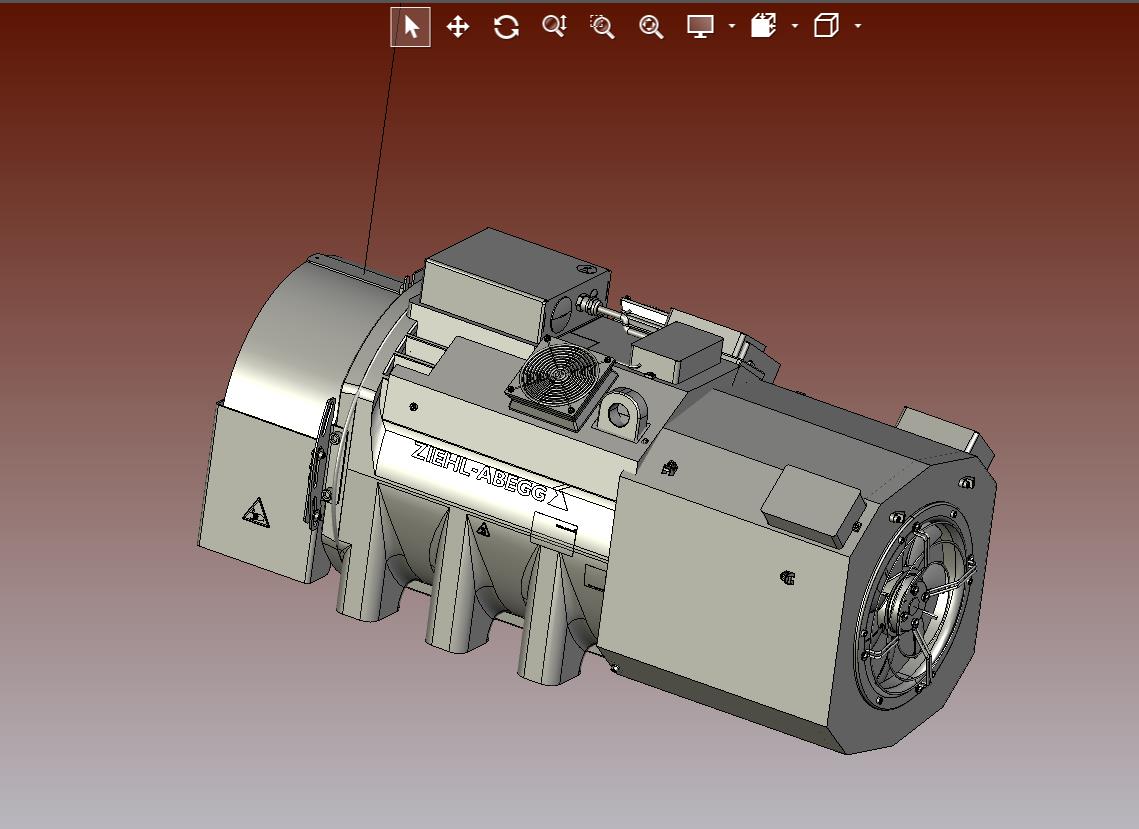Select the round end fan grille of the motor
This screenshot has width=1139, height=829.
(917, 607)
